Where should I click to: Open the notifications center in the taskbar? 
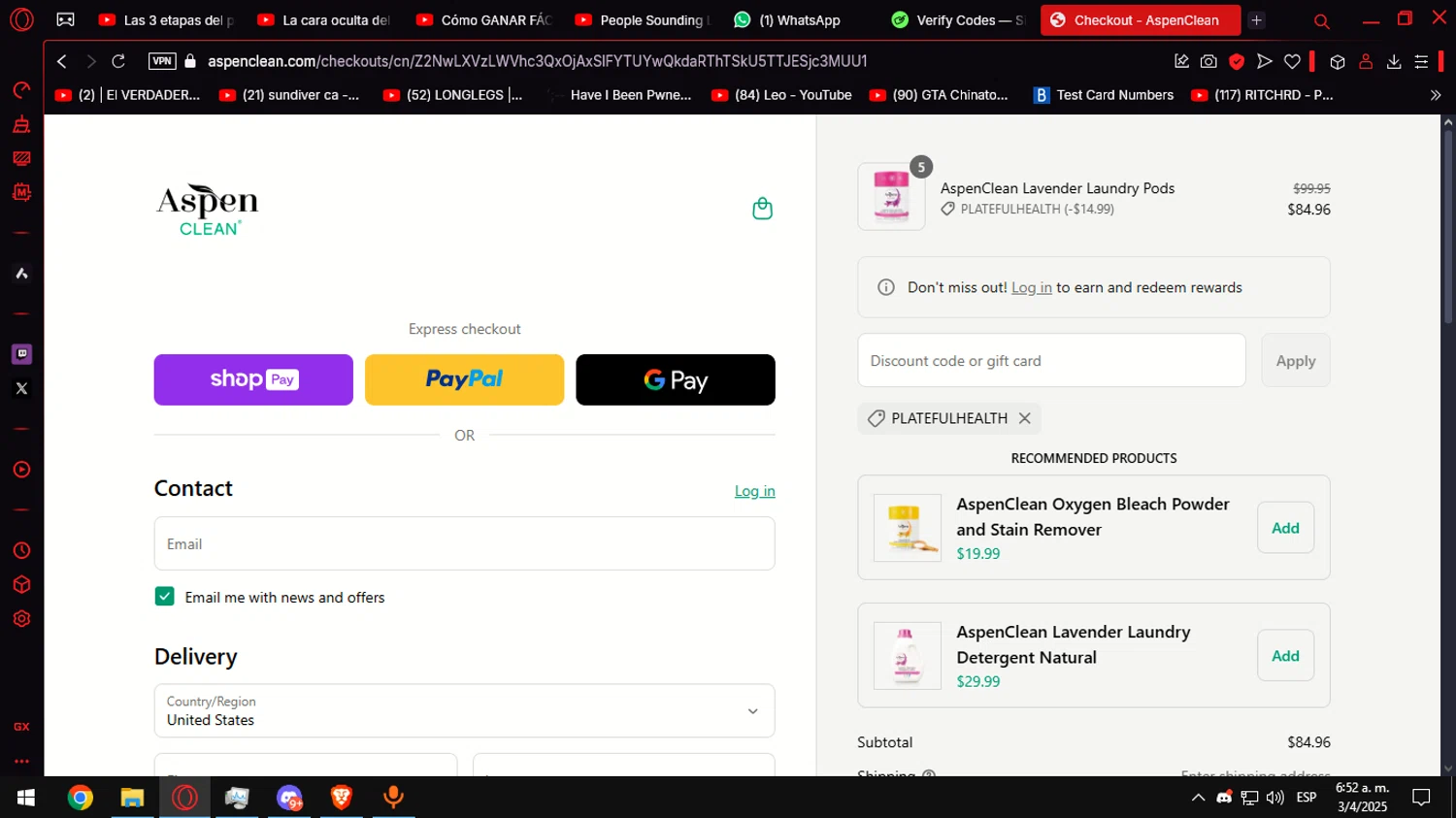1421,798
